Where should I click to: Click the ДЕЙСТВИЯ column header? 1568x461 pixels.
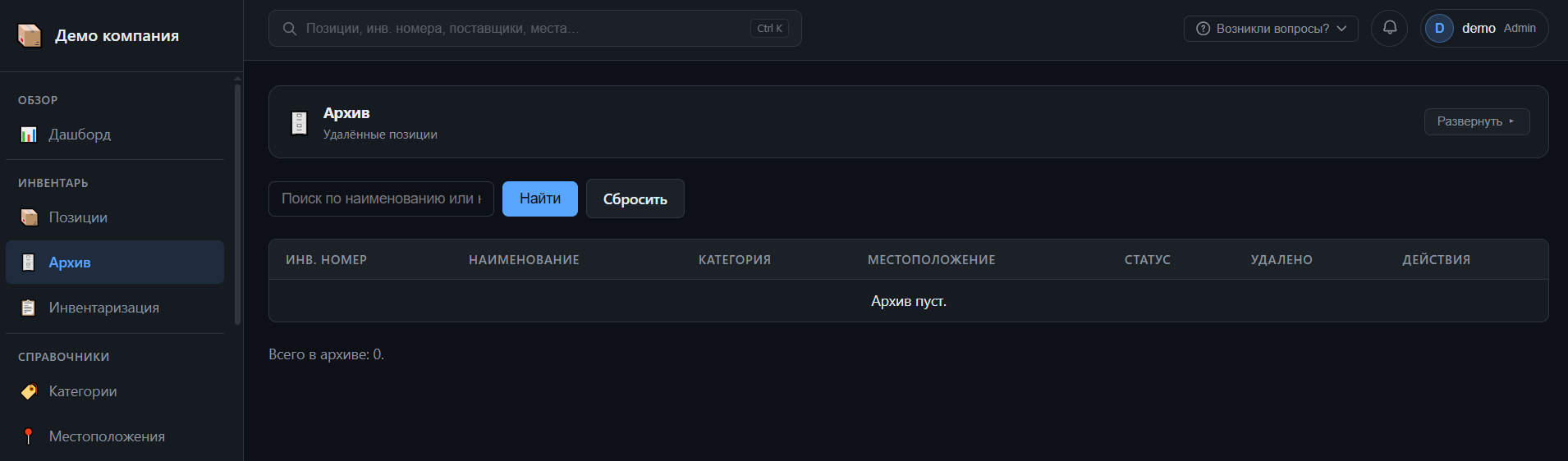point(1437,260)
